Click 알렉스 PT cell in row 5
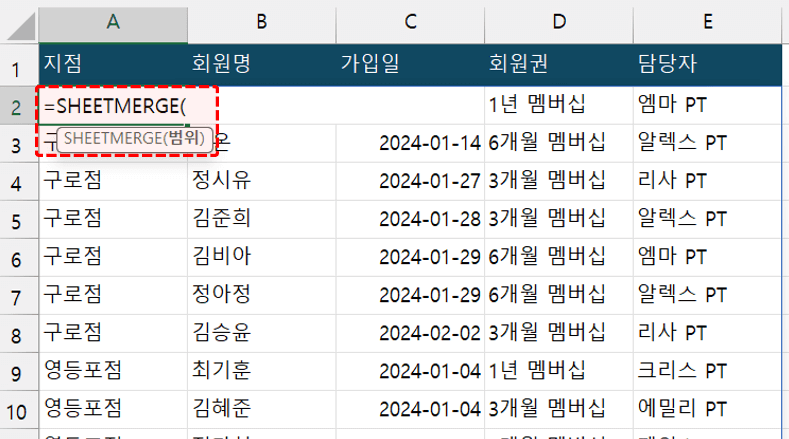This screenshot has width=789, height=439. [x=707, y=220]
